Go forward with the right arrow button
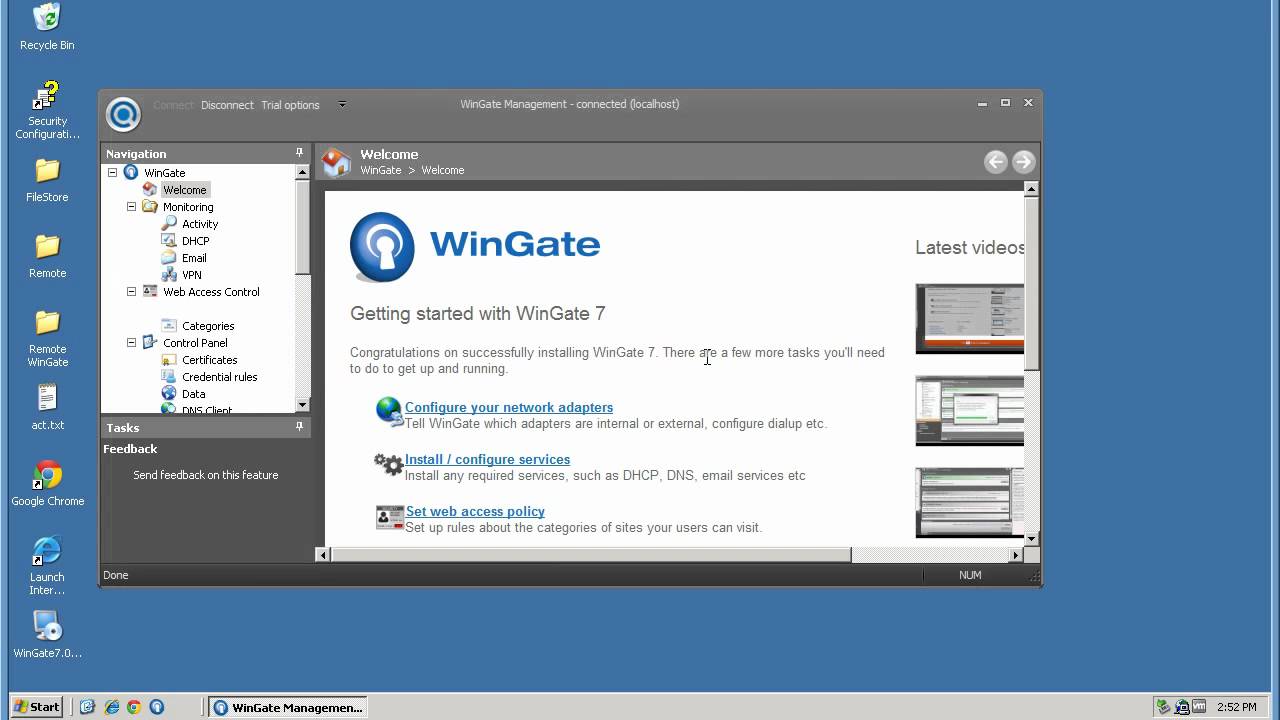This screenshot has height=720, width=1280. [x=1023, y=162]
